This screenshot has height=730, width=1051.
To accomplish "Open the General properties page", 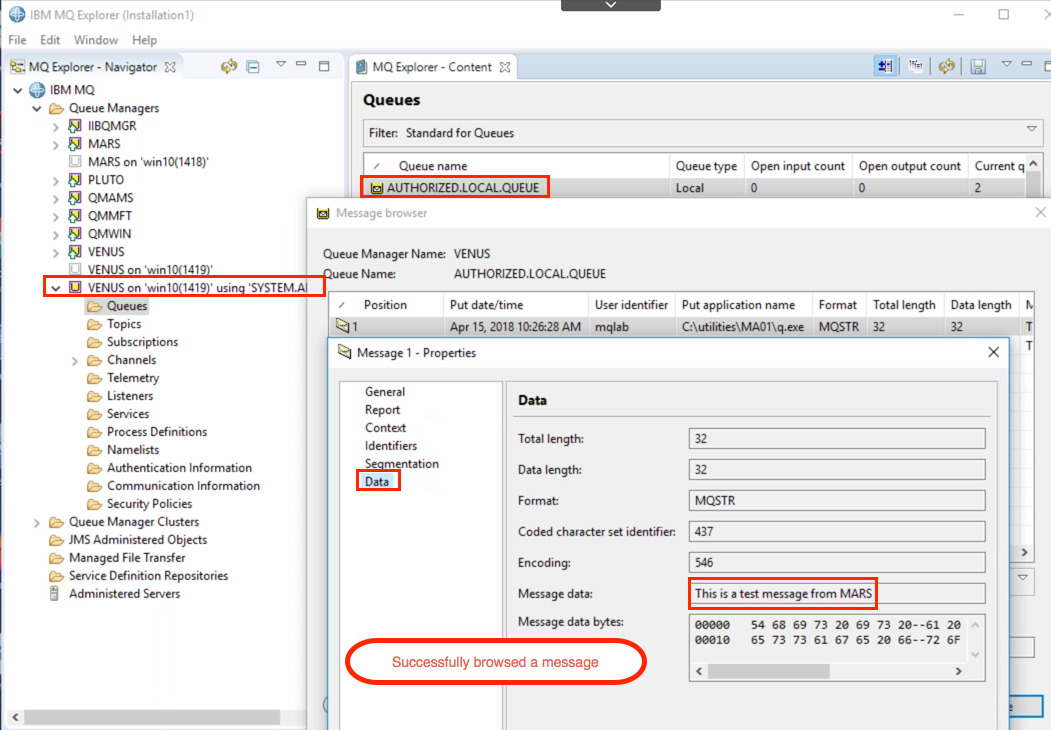I will [385, 392].
